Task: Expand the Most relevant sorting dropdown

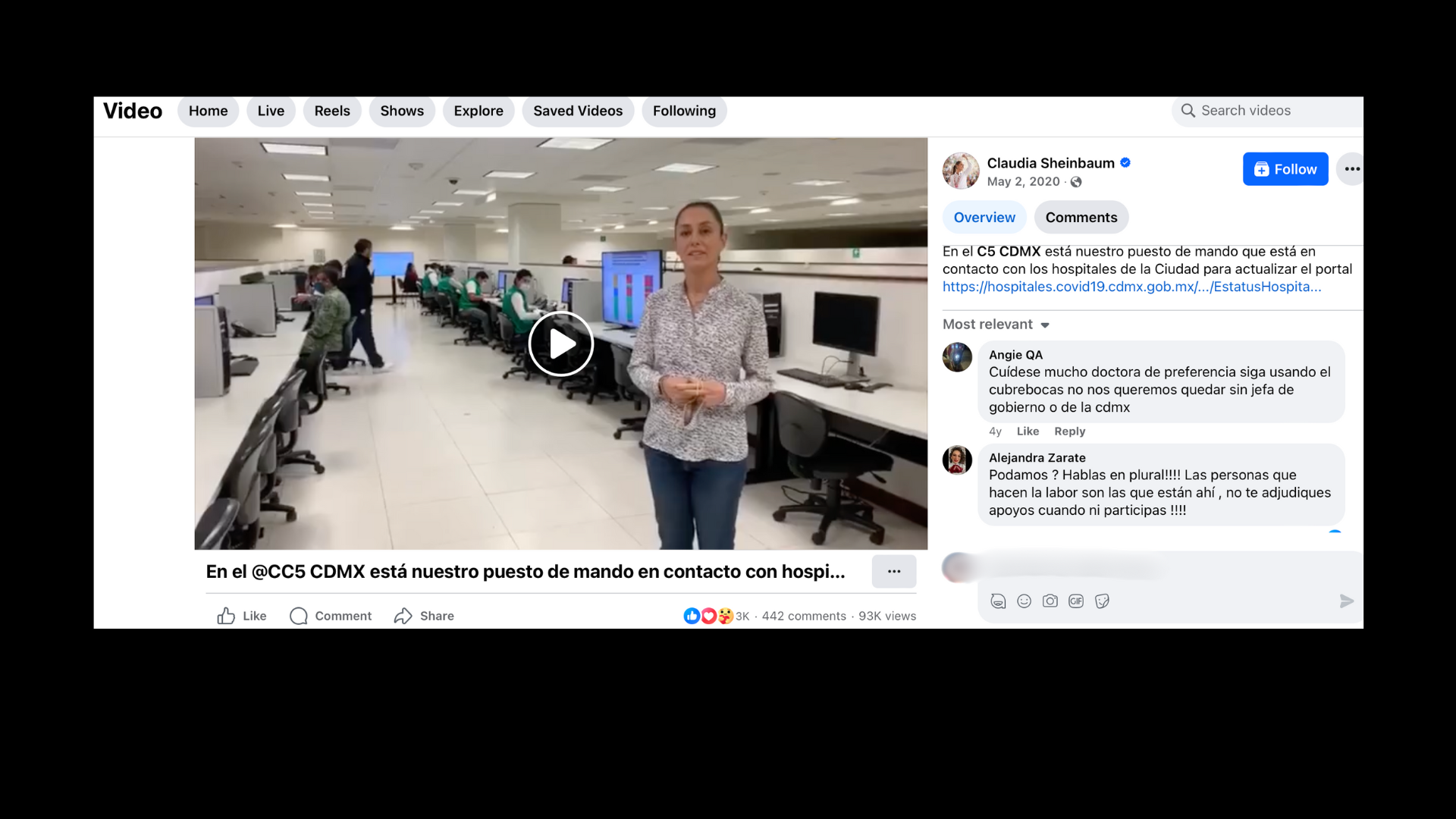Action: [x=996, y=325]
